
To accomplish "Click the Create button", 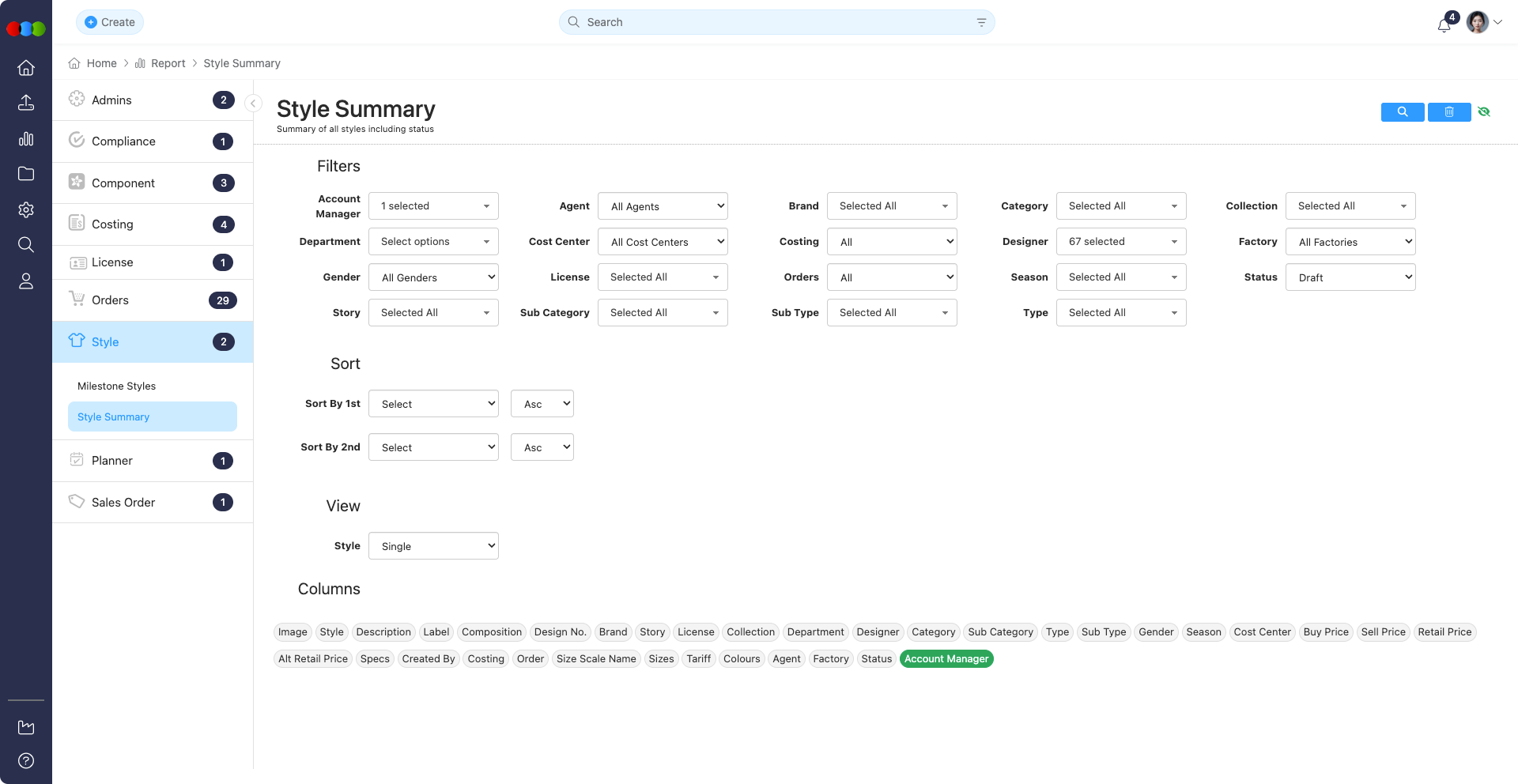I will point(110,22).
